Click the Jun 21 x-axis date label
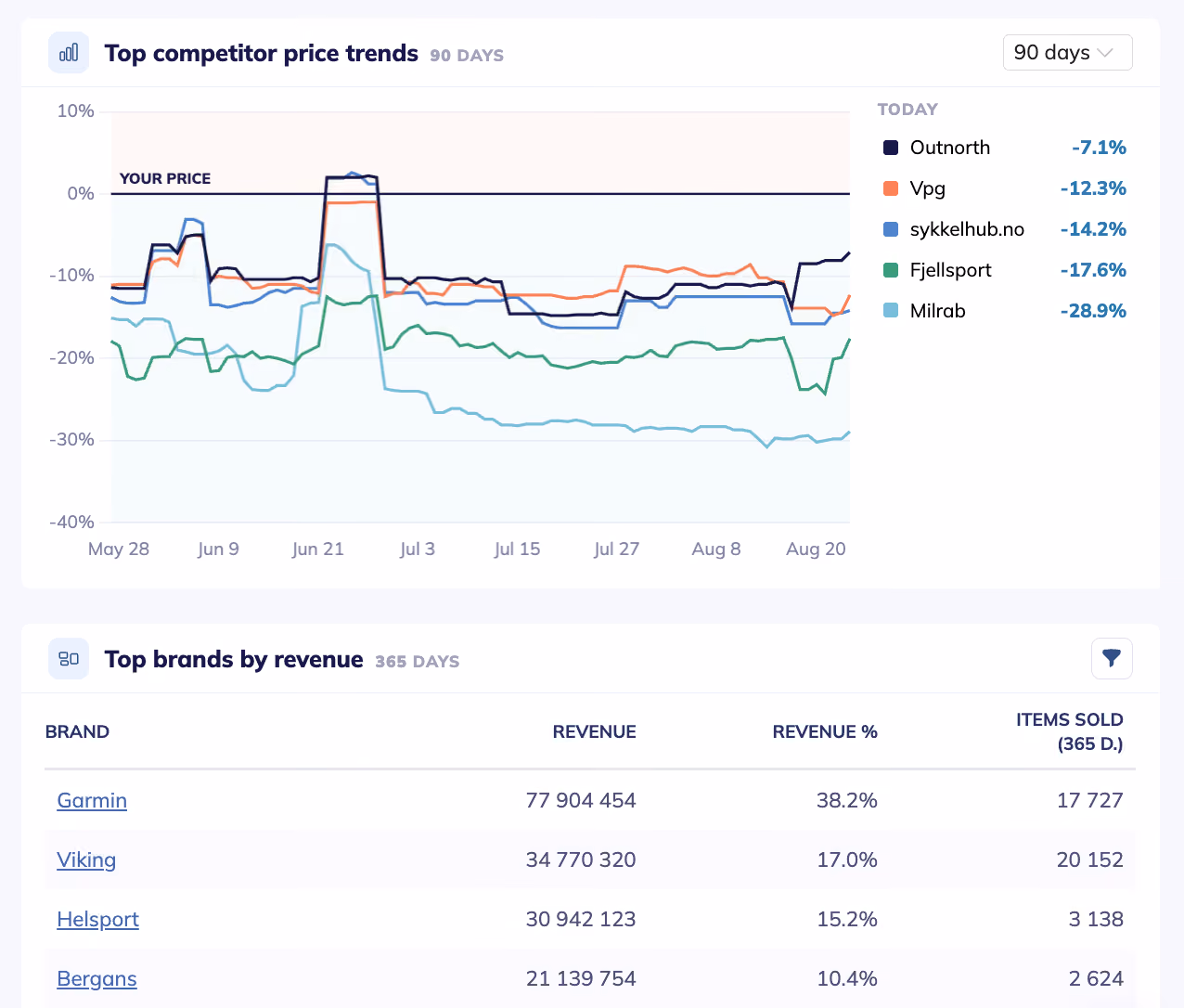Image resolution: width=1184 pixels, height=1008 pixels. click(x=317, y=549)
